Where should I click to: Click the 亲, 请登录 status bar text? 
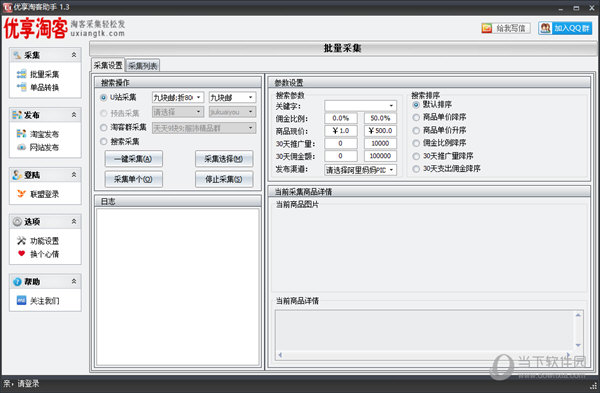[21, 383]
